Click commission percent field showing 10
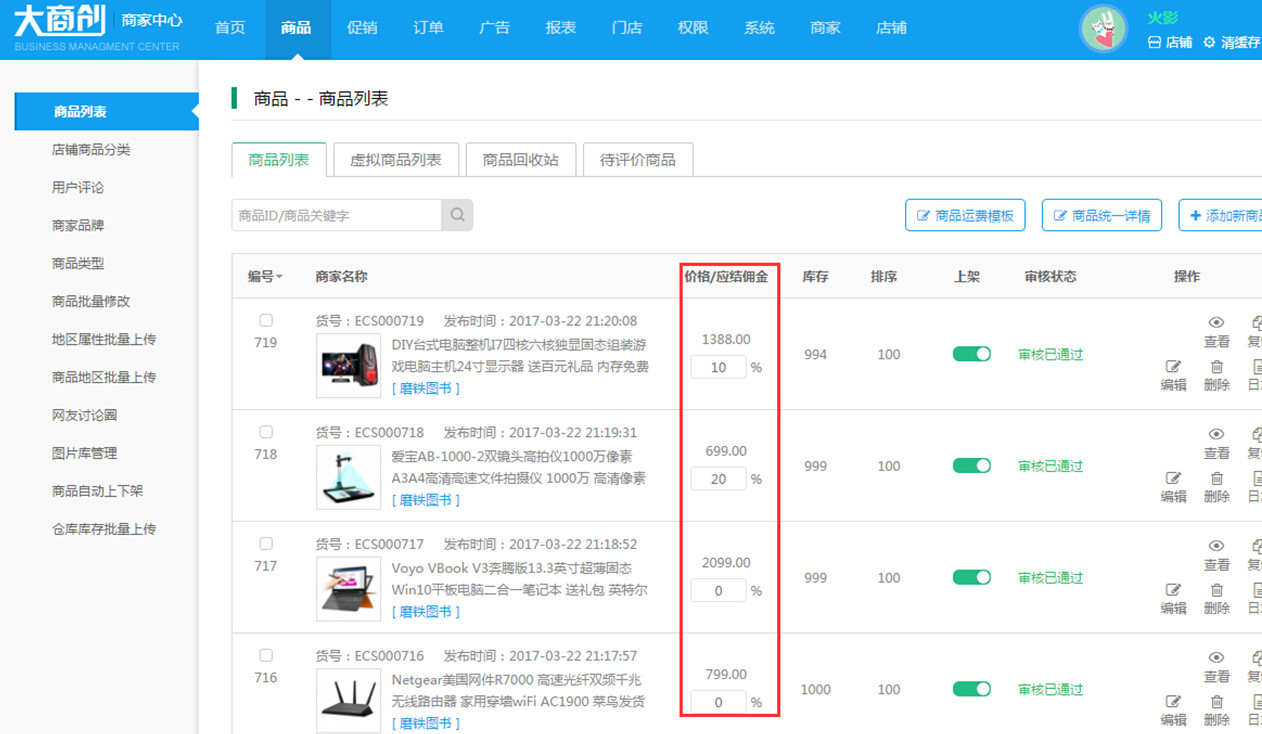The height and width of the screenshot is (734, 1262). point(718,367)
